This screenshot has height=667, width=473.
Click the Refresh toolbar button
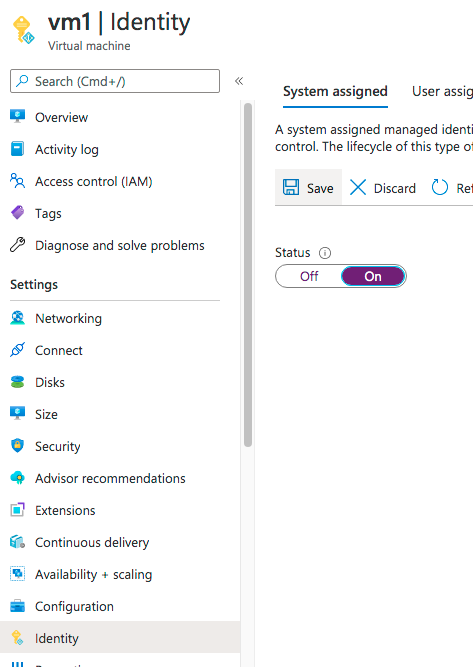[x=452, y=188]
